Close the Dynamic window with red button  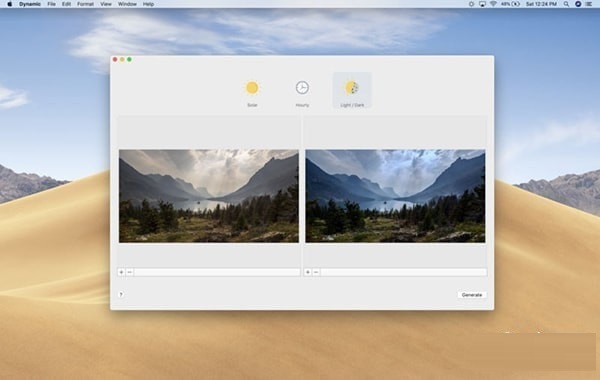(x=115, y=59)
